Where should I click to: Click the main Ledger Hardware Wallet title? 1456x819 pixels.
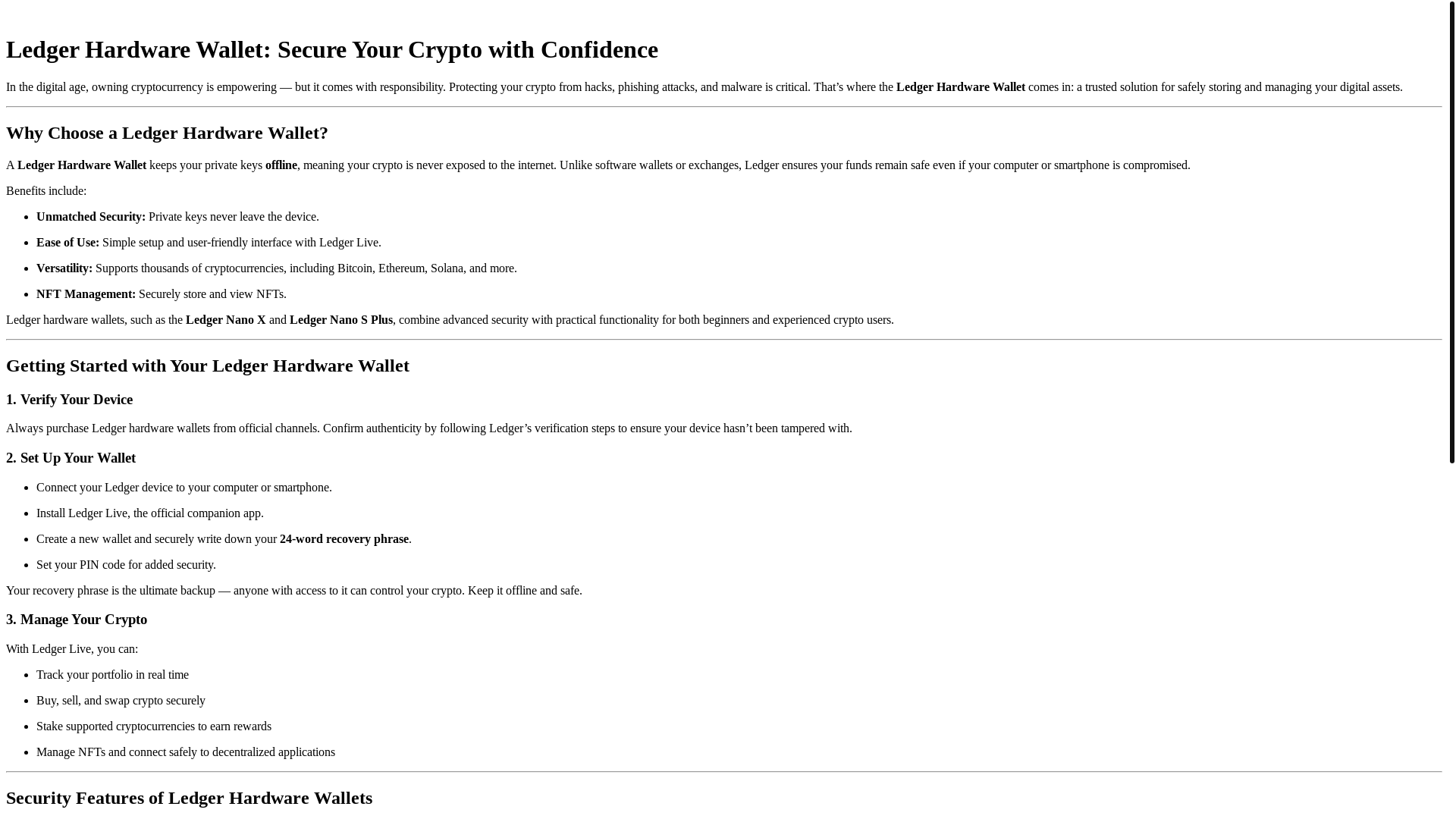click(332, 49)
